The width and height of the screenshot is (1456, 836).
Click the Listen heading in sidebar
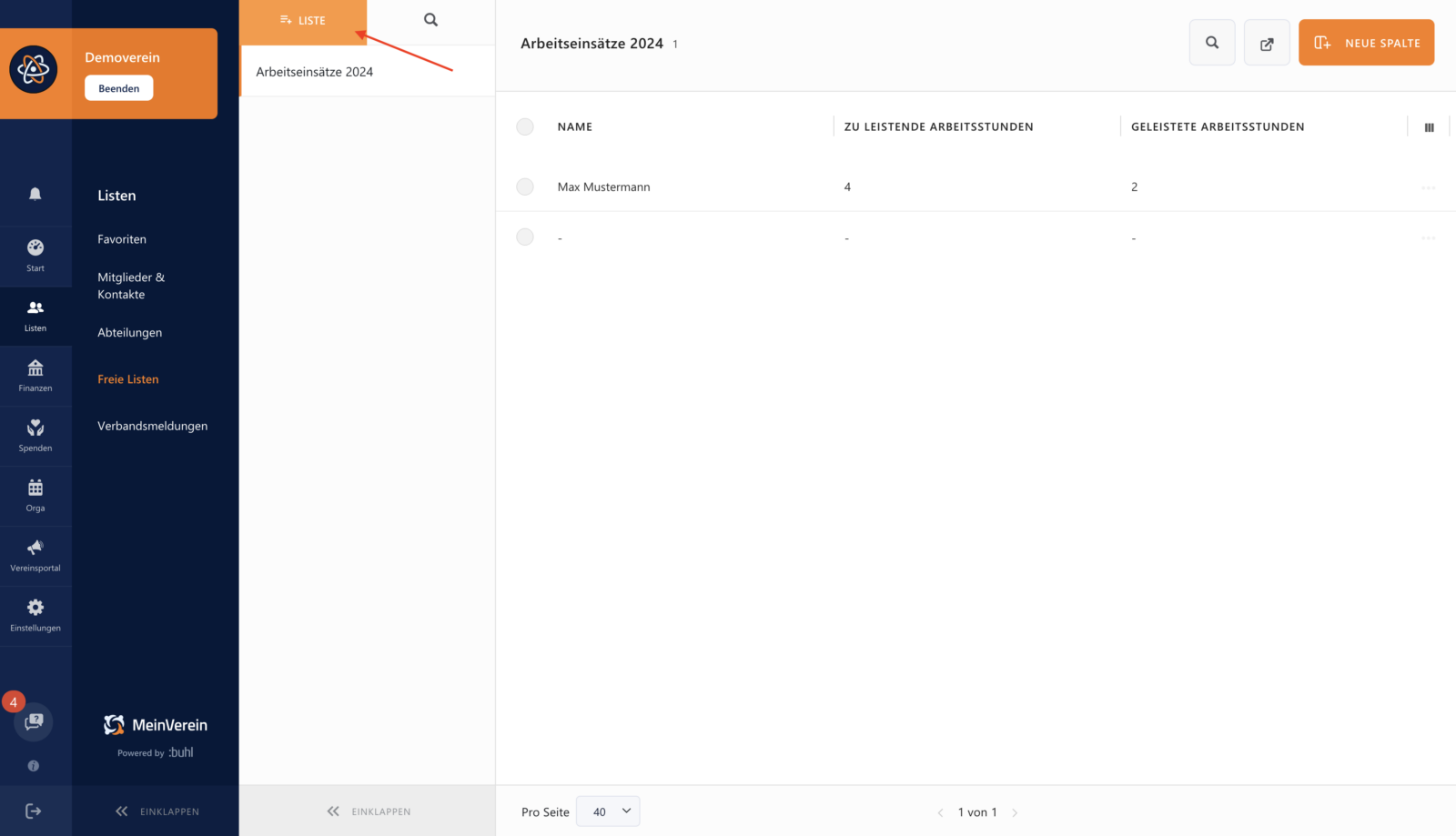tap(116, 196)
